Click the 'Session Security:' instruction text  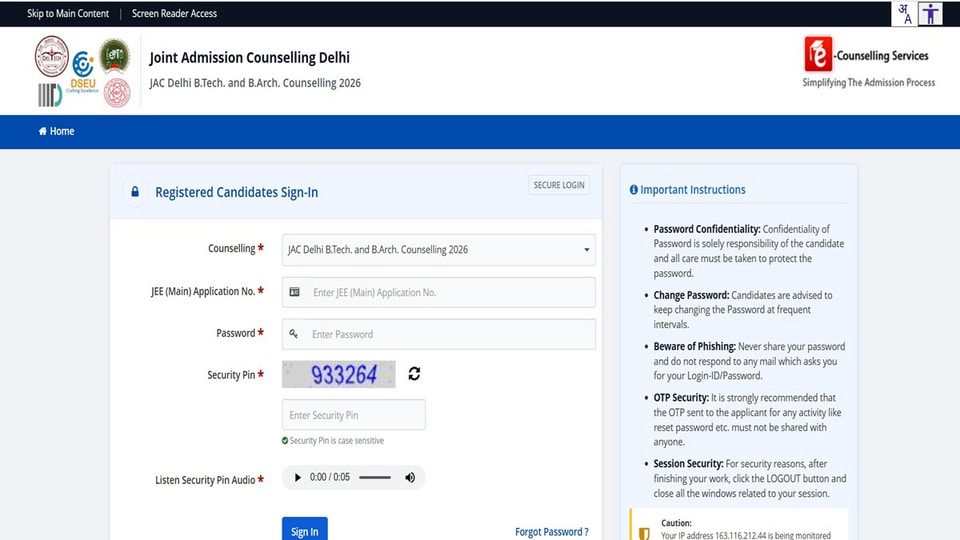688,464
